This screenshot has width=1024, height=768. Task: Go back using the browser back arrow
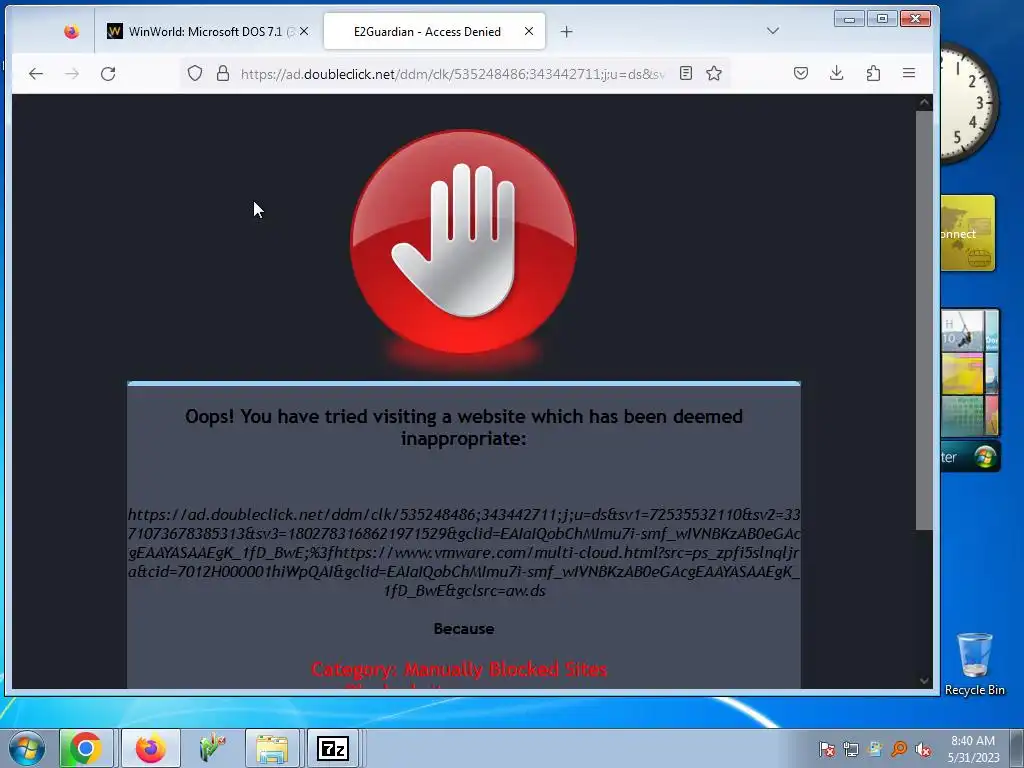(36, 74)
